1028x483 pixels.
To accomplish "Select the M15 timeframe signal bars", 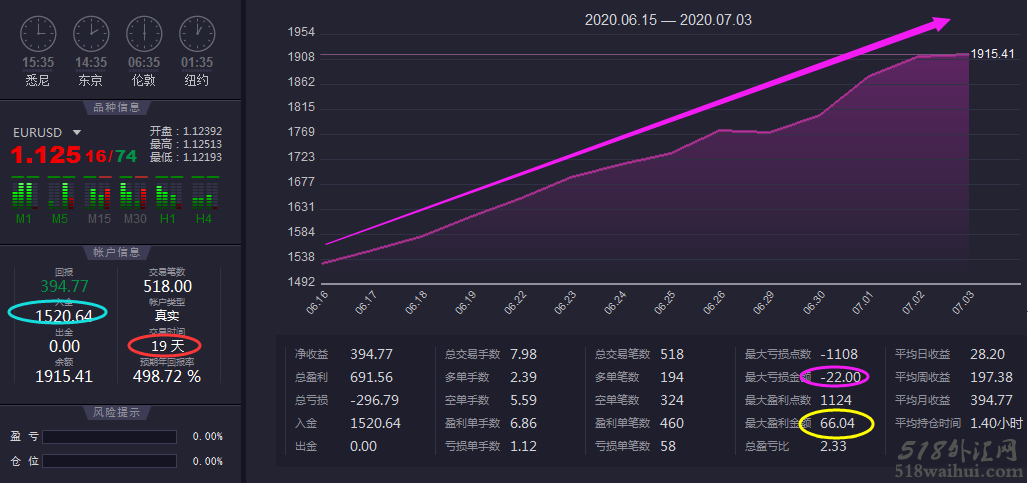I will pyautogui.click(x=99, y=193).
